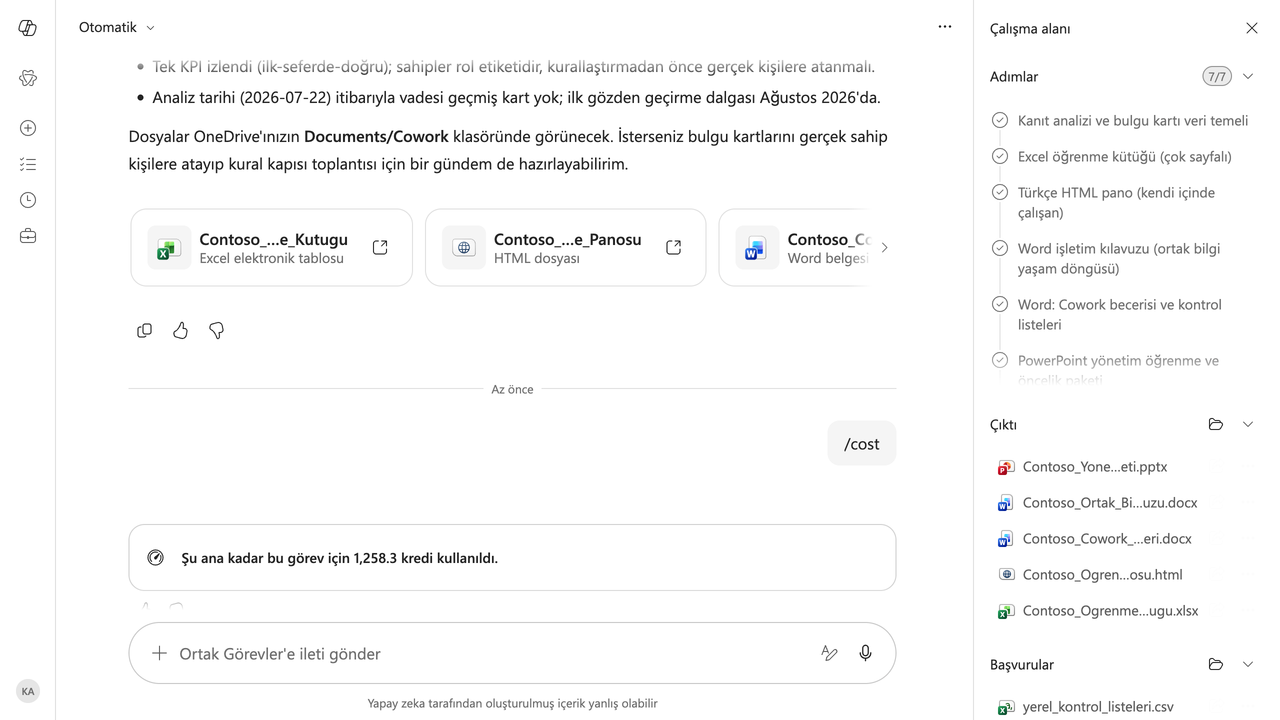The width and height of the screenshot is (1280, 720).
Task: Open the task list icon in sidebar
Action: point(28,164)
